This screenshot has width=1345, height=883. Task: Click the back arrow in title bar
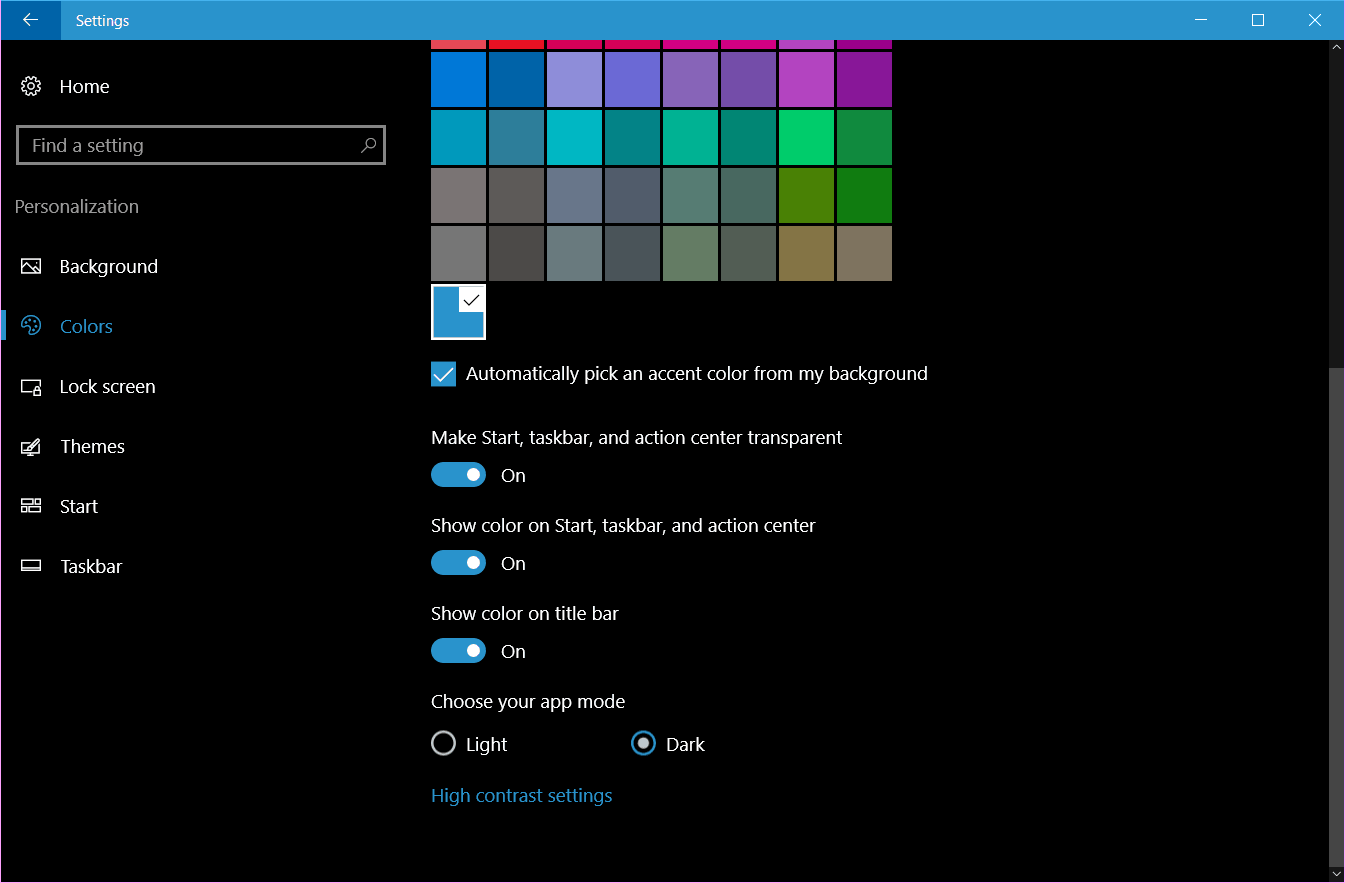tap(30, 20)
